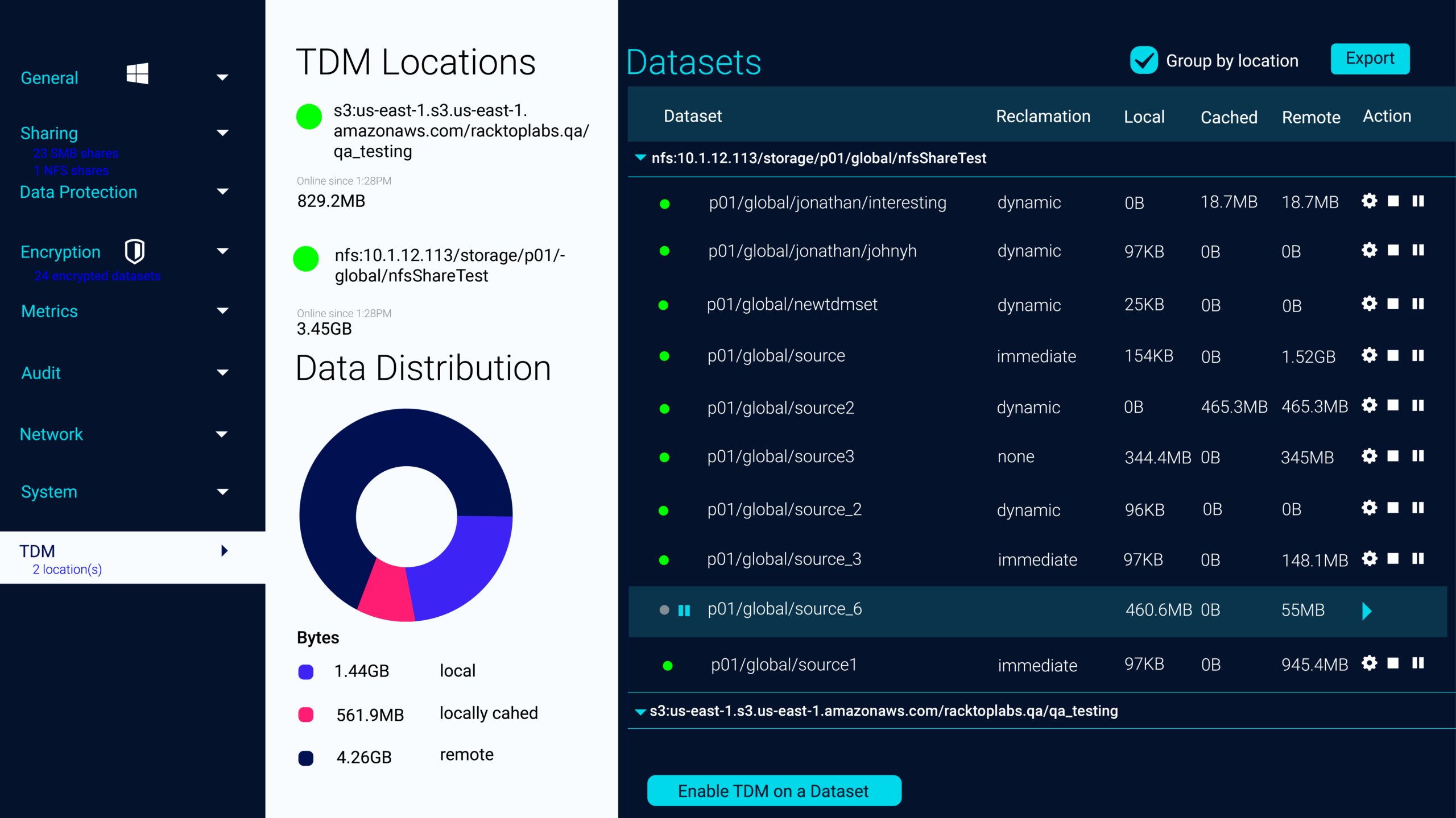The image size is (1456, 818).
Task: Click the status dot for p01/global/source3
Action: (x=664, y=458)
